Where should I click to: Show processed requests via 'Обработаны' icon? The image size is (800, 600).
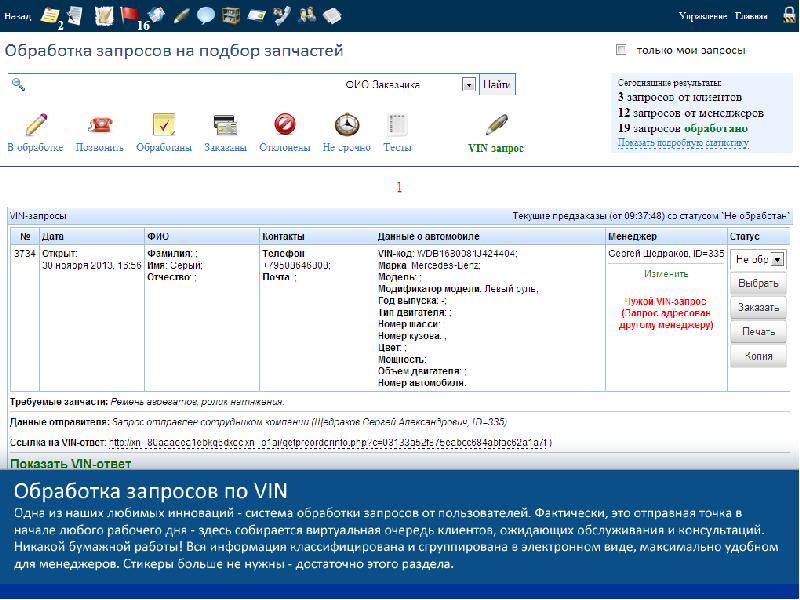coord(164,125)
